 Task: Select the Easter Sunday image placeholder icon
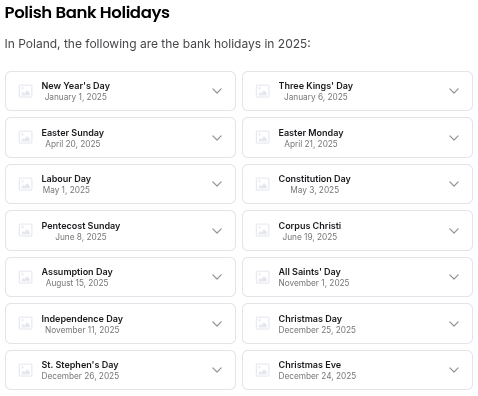(x=26, y=137)
